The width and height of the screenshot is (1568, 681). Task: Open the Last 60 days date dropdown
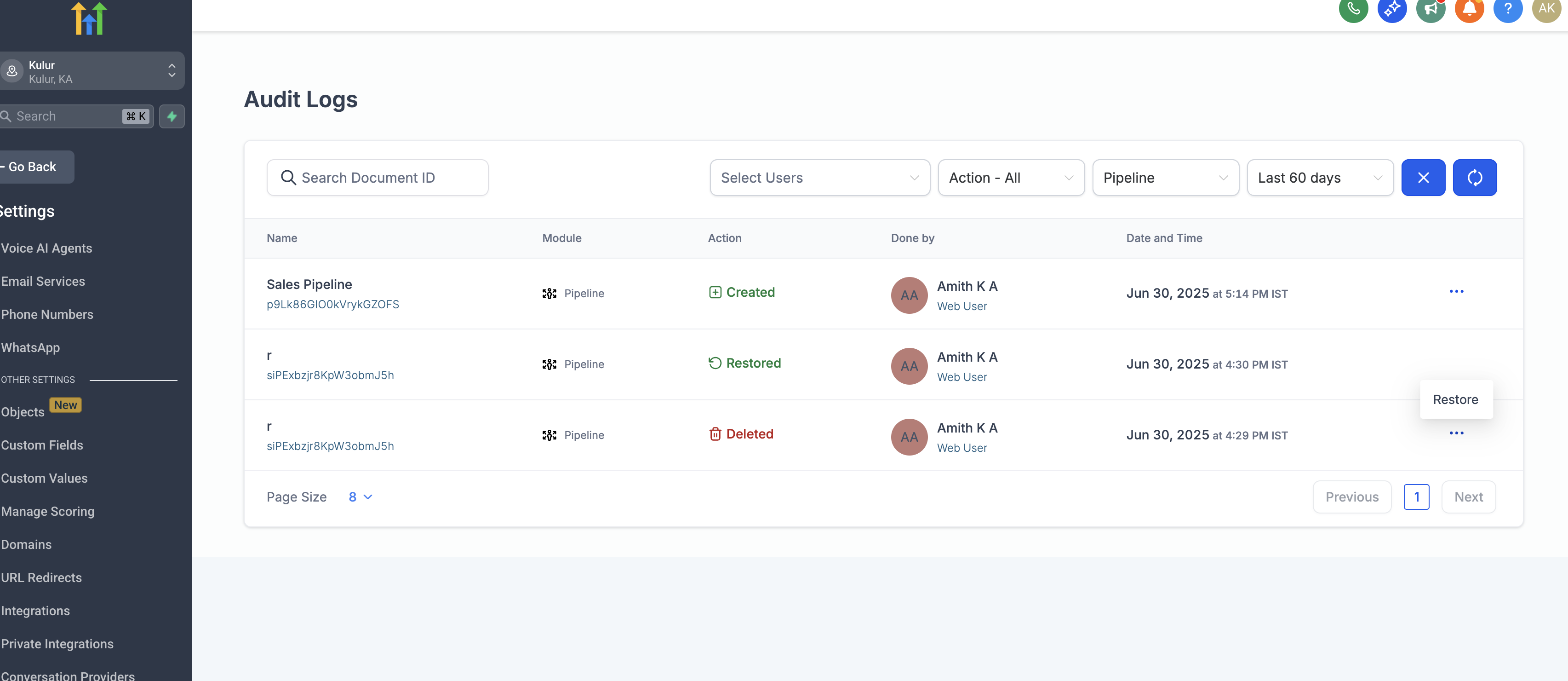click(1319, 178)
